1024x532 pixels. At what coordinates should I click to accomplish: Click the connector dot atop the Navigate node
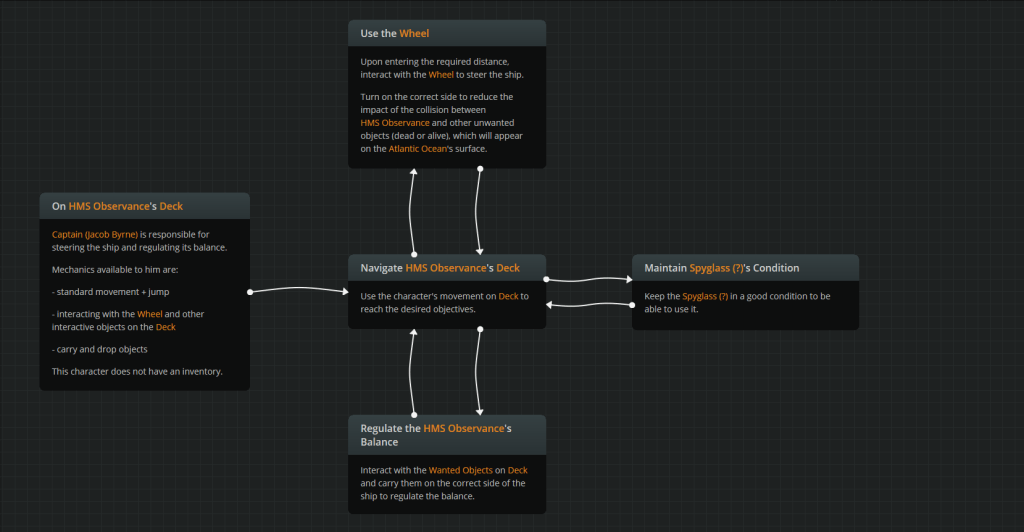(414, 255)
